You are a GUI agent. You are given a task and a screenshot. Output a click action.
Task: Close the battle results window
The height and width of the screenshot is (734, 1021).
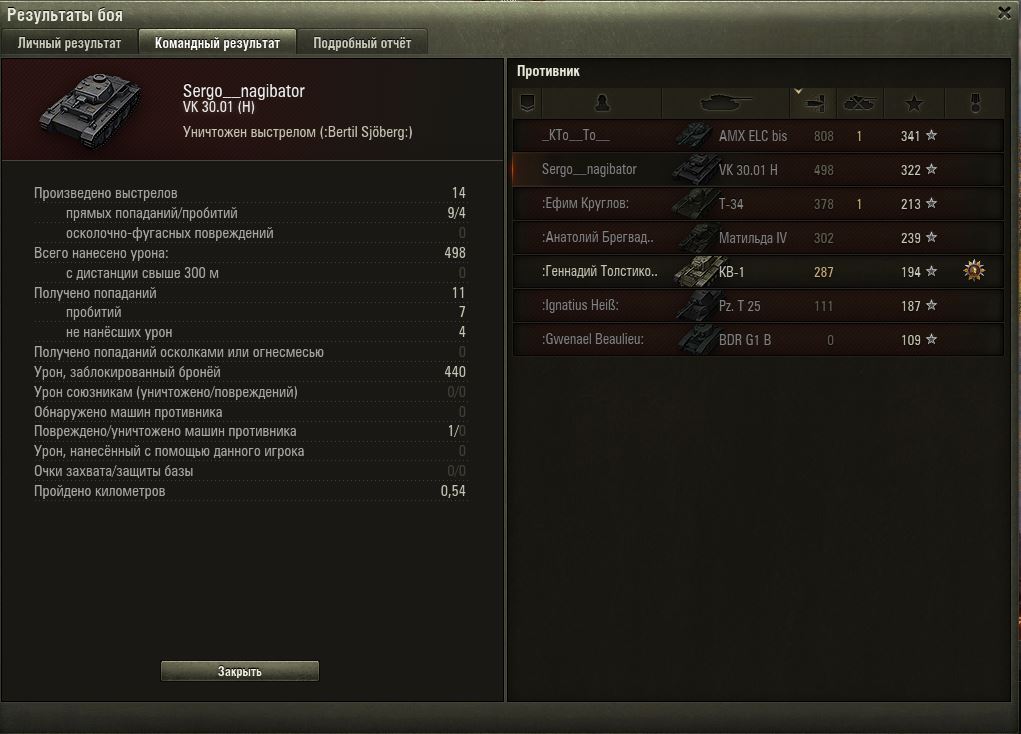point(1005,12)
